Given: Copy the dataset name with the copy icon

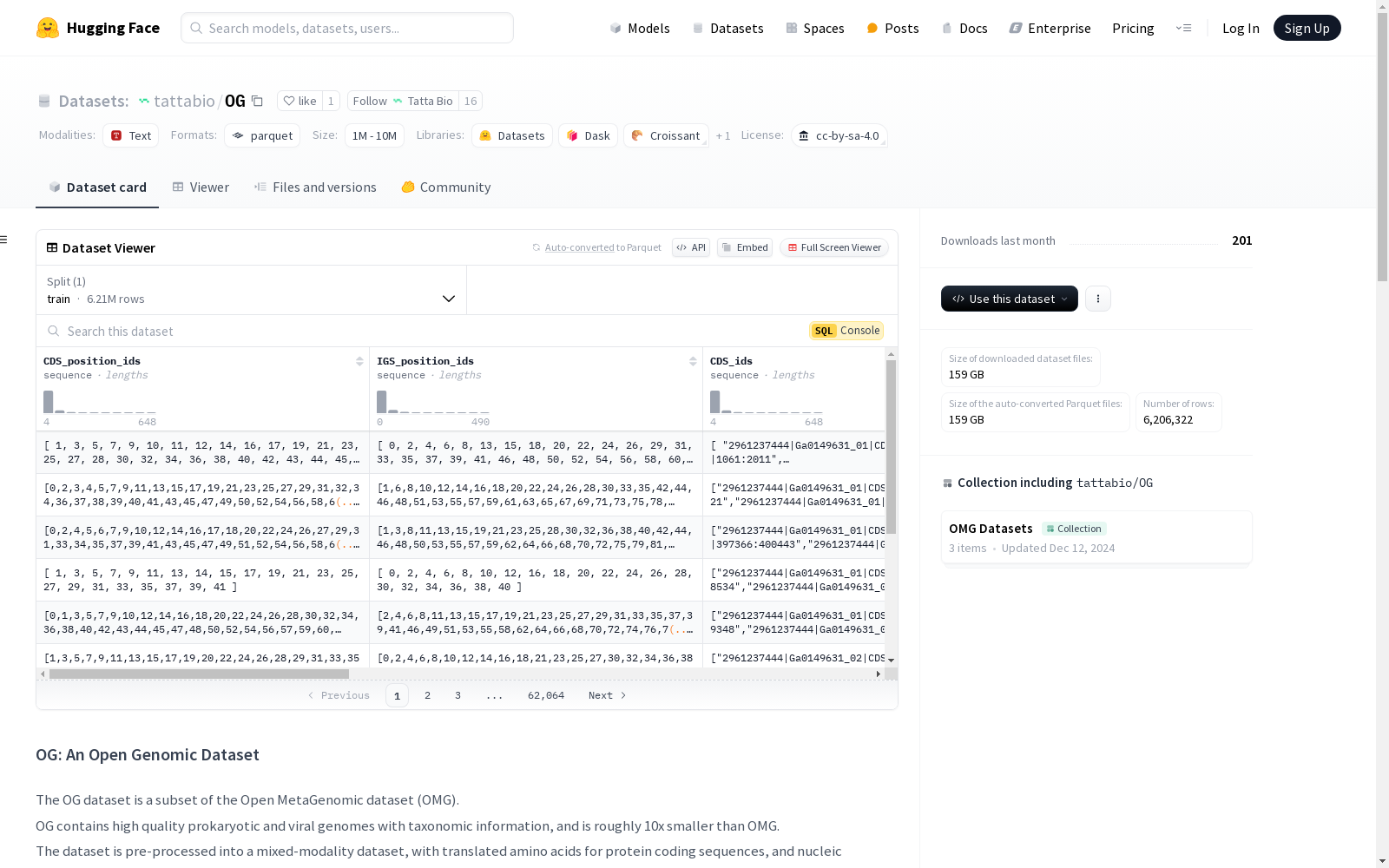Looking at the screenshot, I should click(257, 101).
